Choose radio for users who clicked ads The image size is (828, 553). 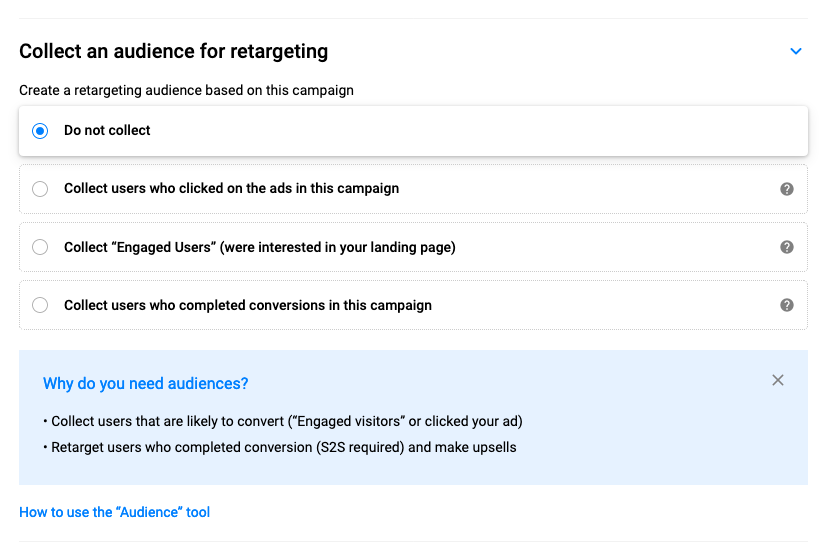[40, 189]
